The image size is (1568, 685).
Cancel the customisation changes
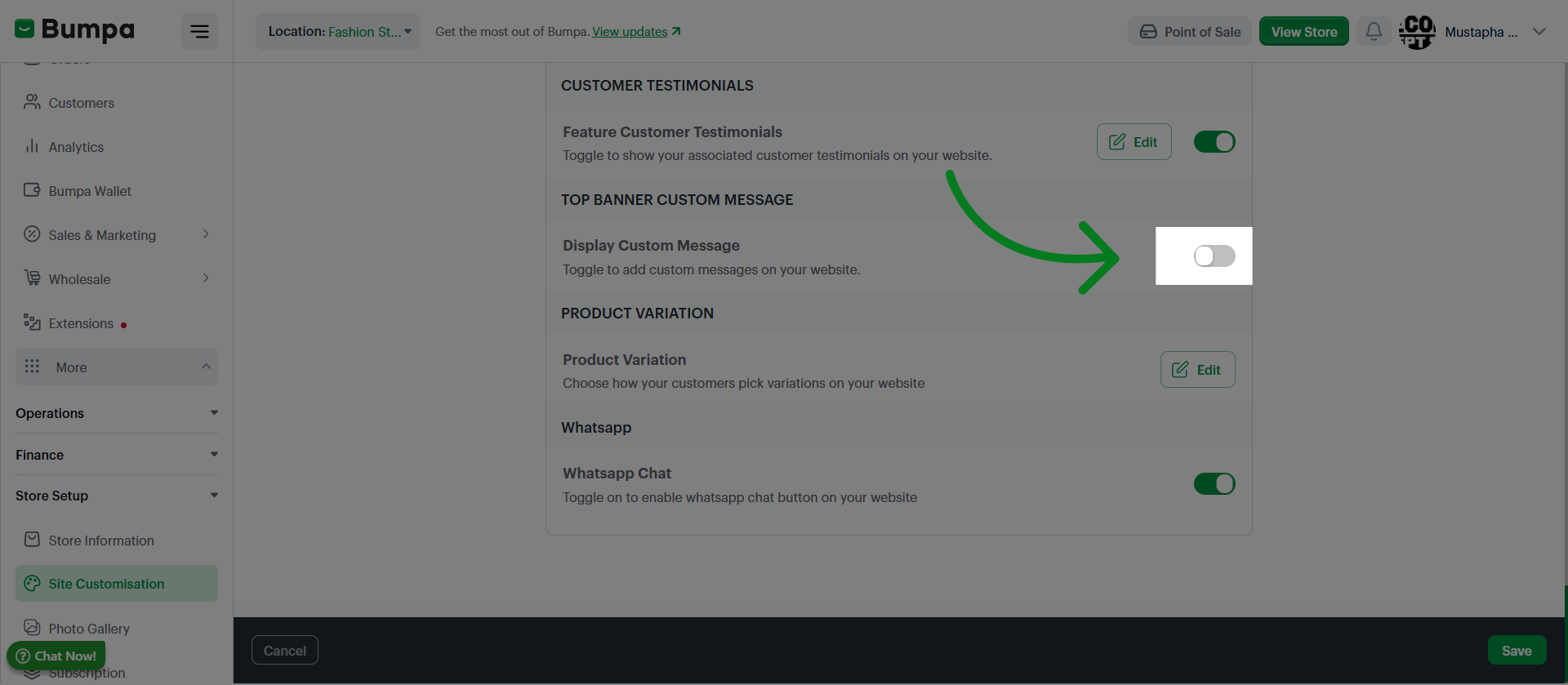(x=285, y=651)
